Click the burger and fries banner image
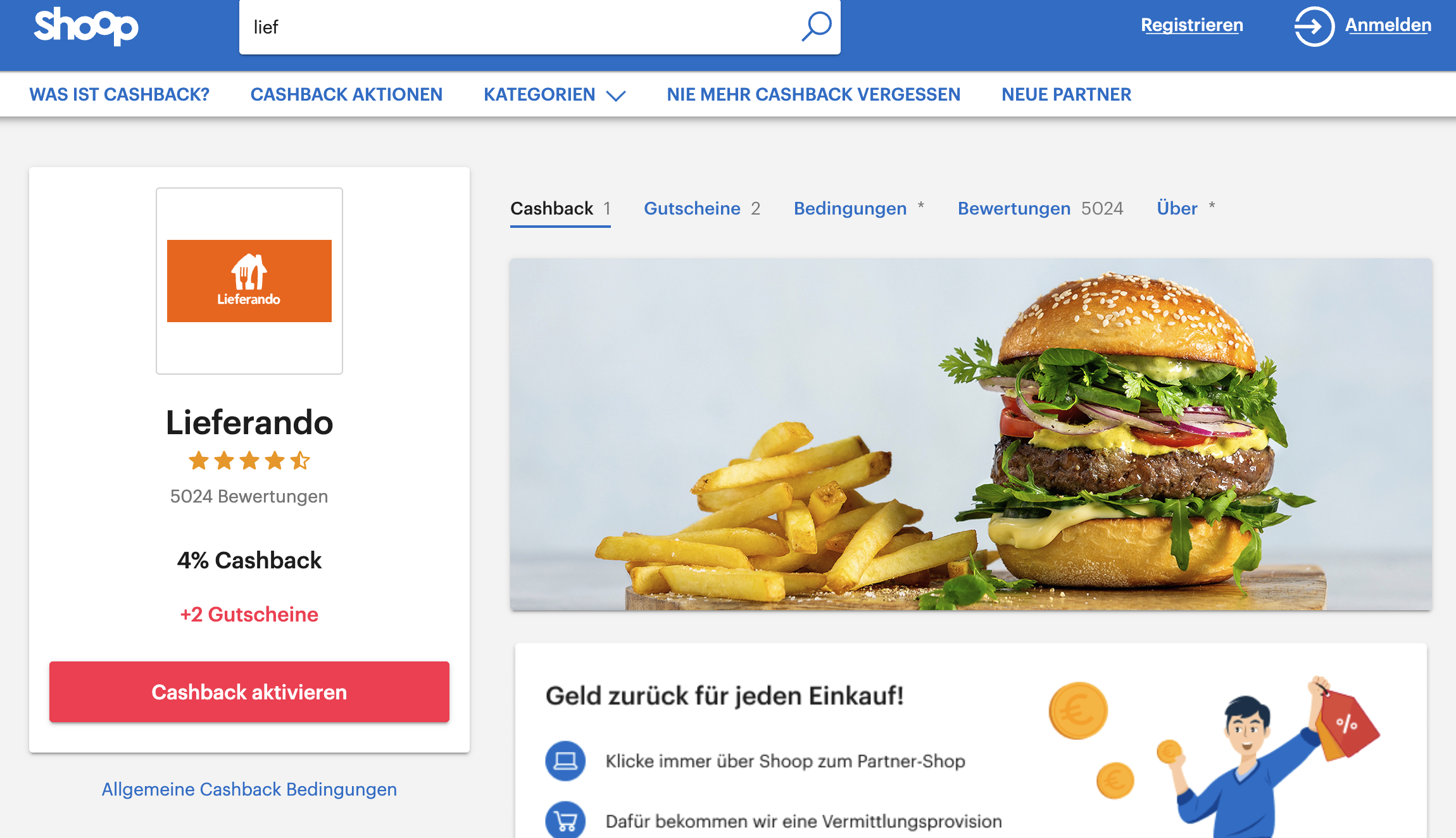1456x838 pixels. 971,434
